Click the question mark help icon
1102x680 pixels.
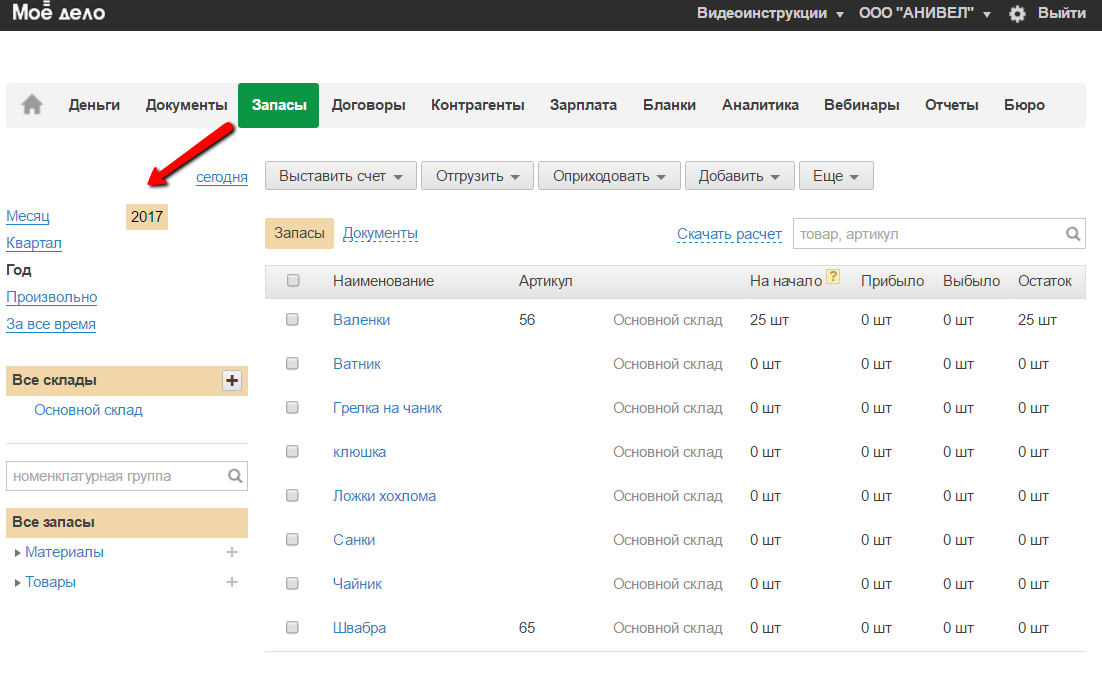click(833, 278)
